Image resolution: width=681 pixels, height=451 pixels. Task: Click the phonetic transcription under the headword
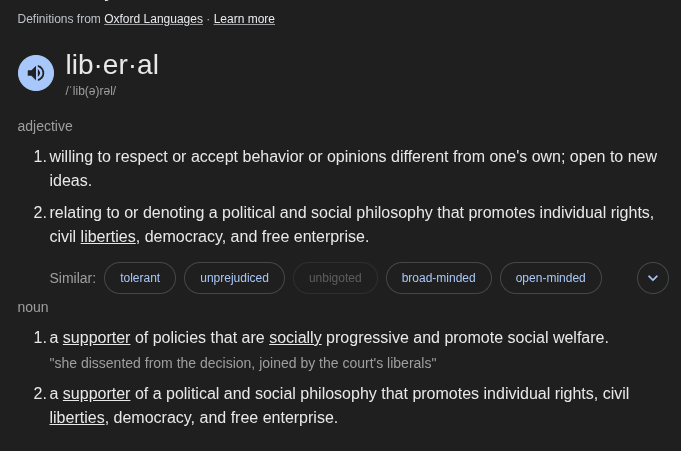[x=91, y=91]
